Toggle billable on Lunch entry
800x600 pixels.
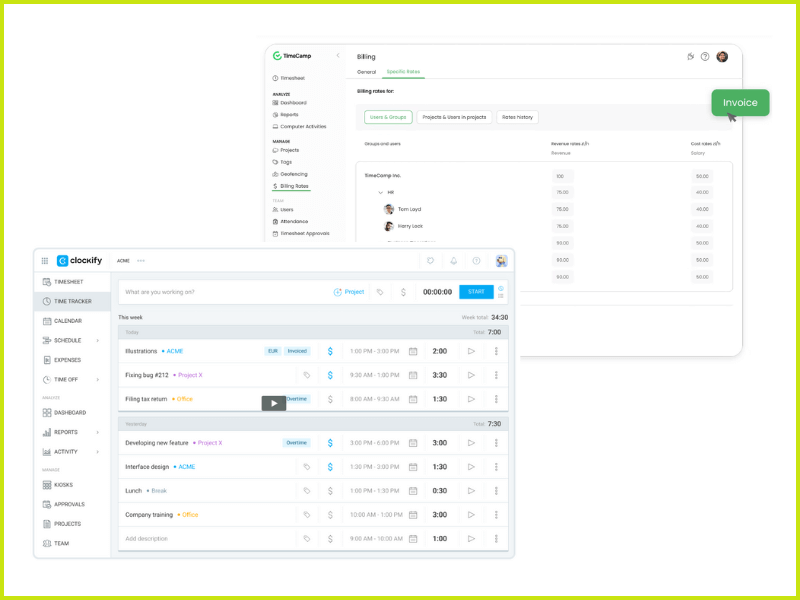click(x=330, y=491)
